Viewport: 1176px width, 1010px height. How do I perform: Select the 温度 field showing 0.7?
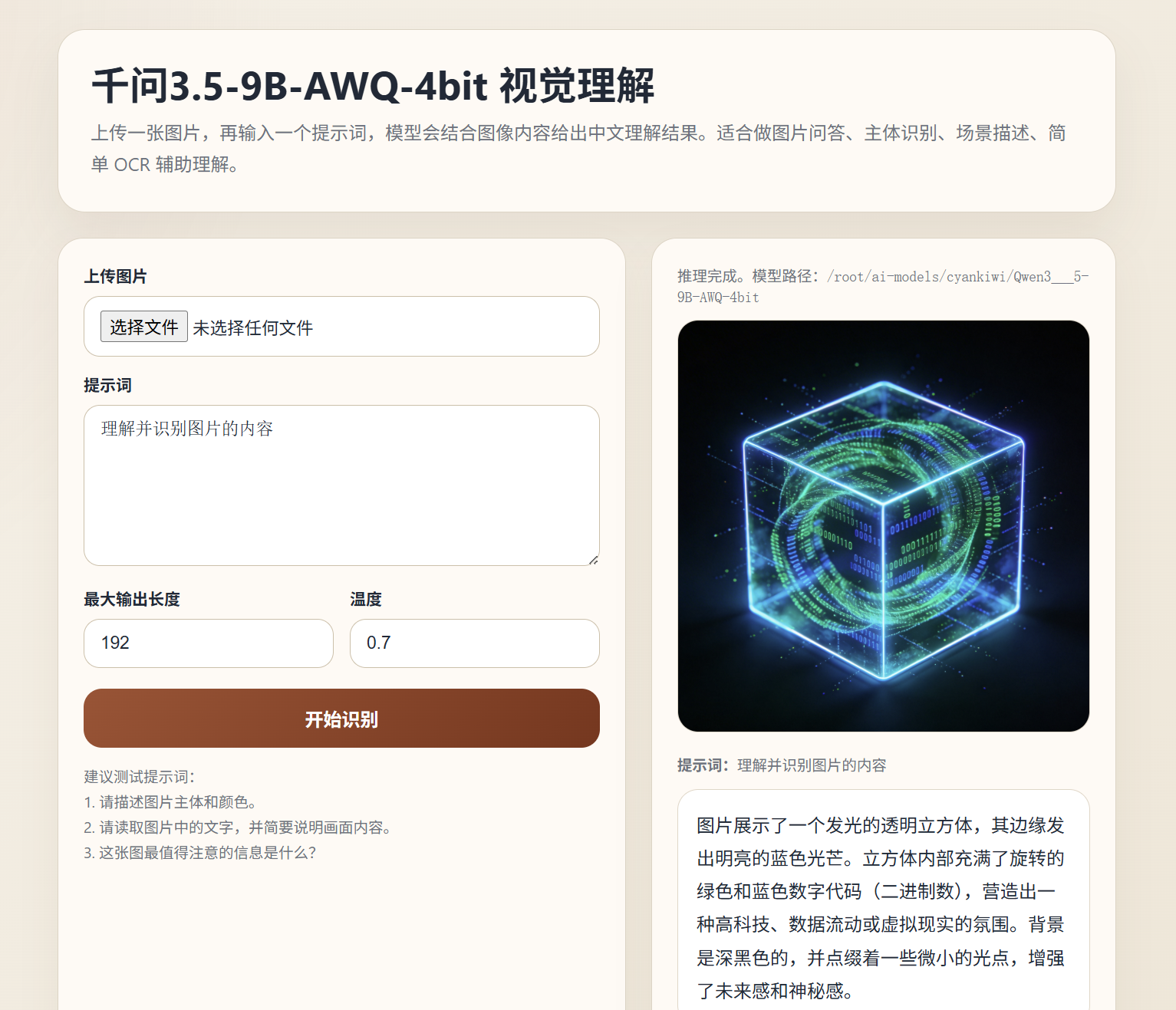[475, 643]
